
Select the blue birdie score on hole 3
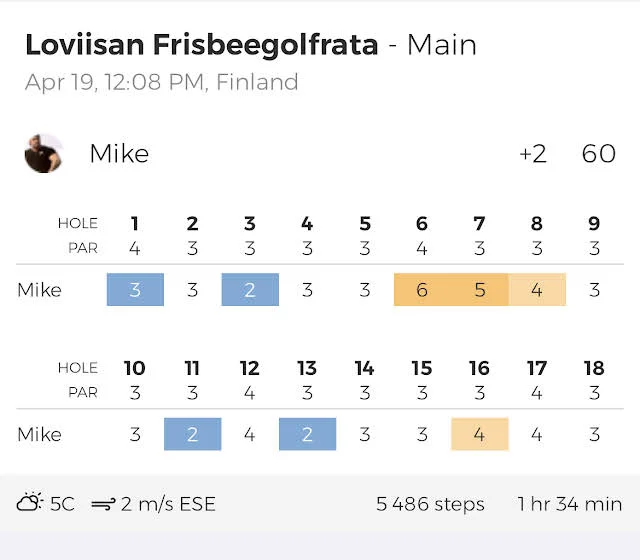pos(250,290)
